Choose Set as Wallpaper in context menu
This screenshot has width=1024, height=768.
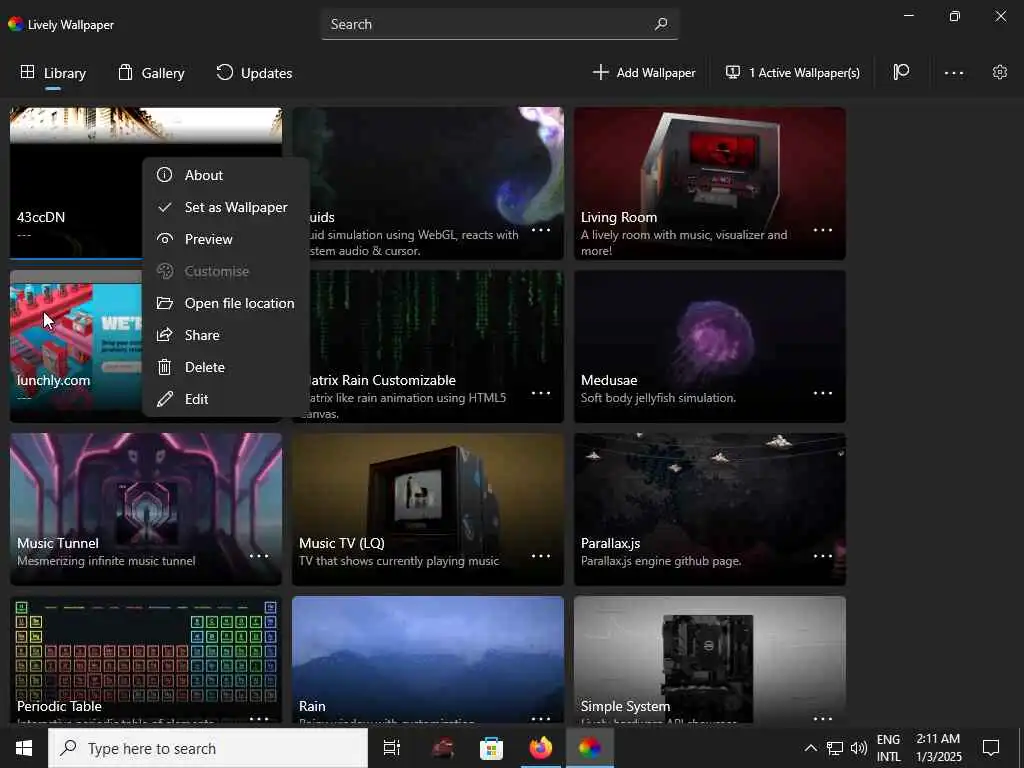coord(225,207)
